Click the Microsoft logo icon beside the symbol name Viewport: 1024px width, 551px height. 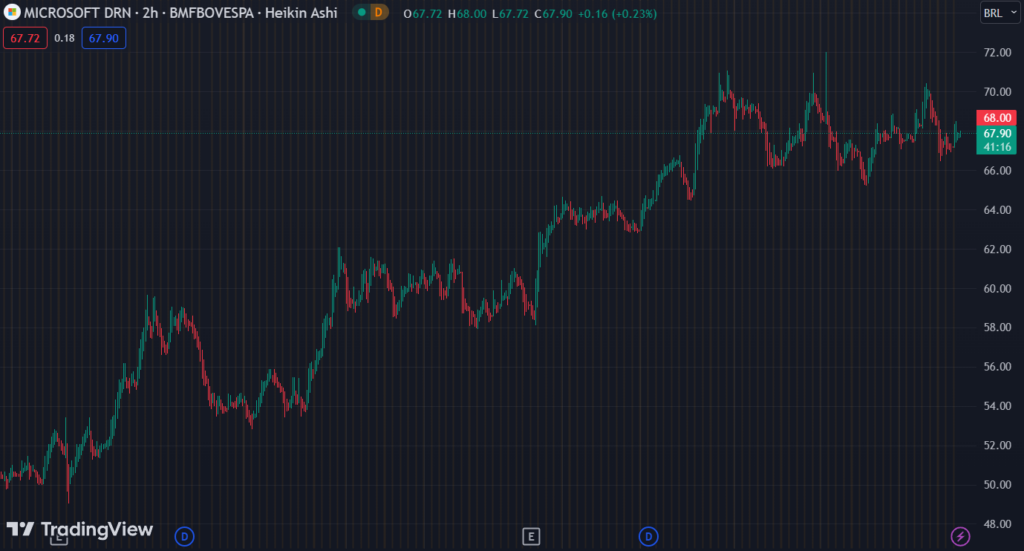(12, 12)
